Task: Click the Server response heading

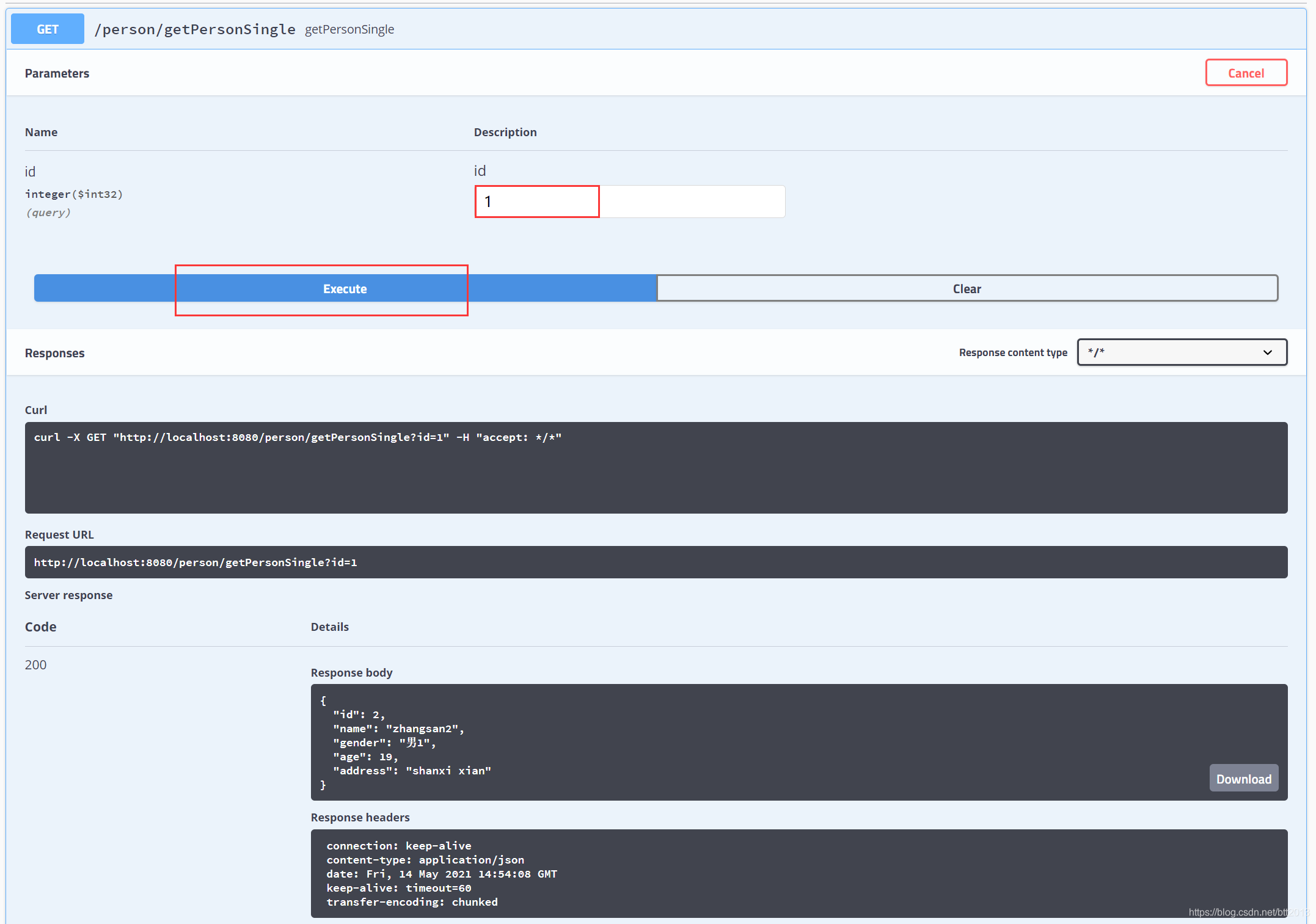Action: (68, 595)
